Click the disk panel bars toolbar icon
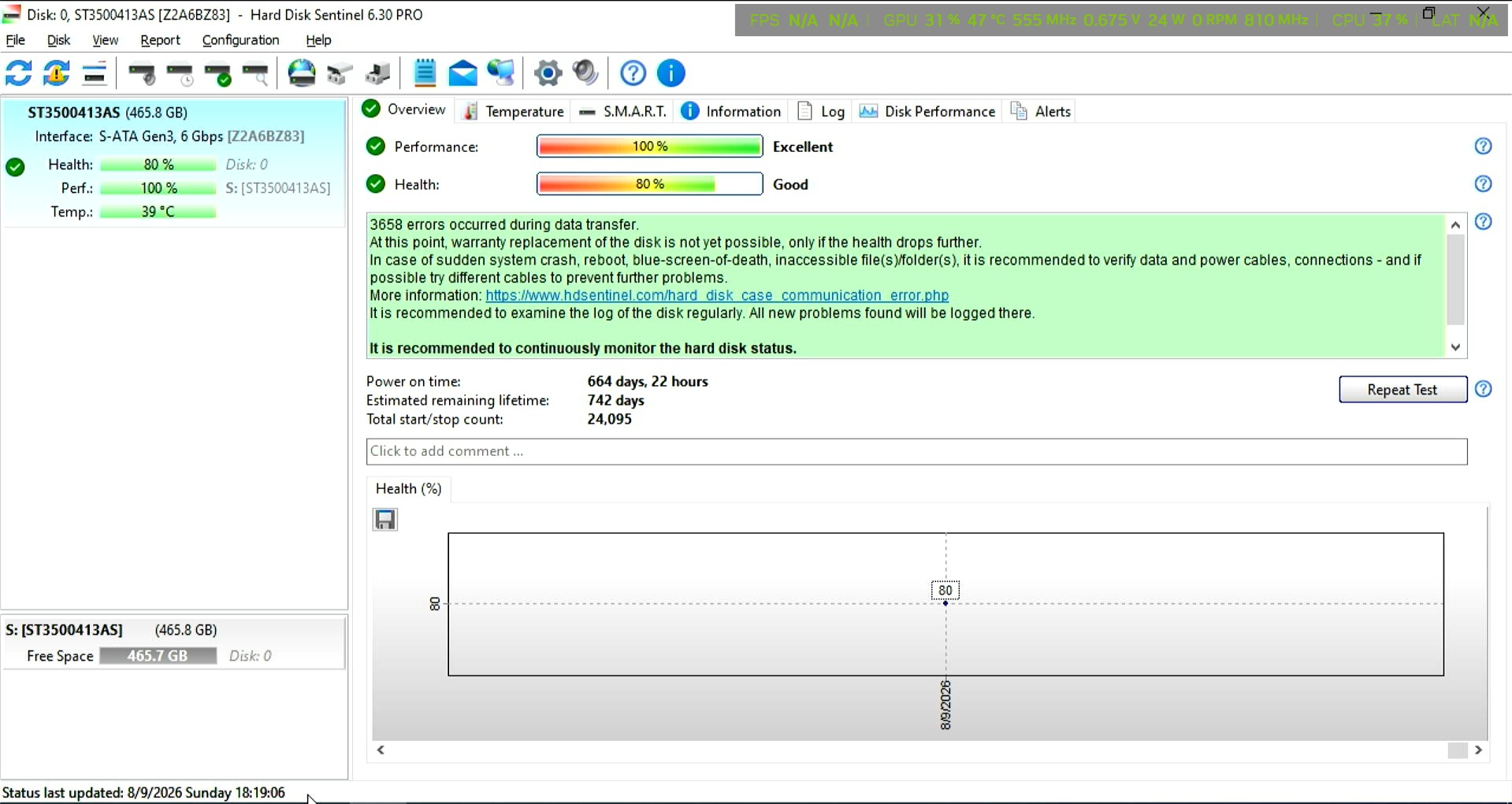This screenshot has height=804, width=1512. tap(95, 74)
